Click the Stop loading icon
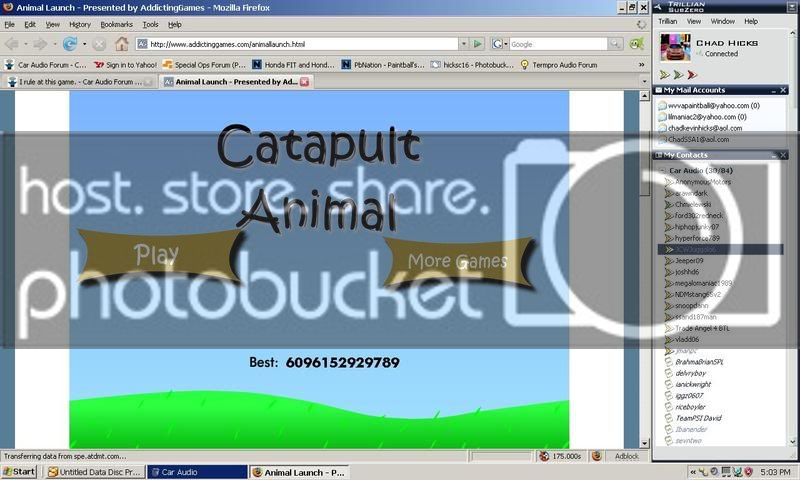The width and height of the screenshot is (800, 480). coord(99,44)
